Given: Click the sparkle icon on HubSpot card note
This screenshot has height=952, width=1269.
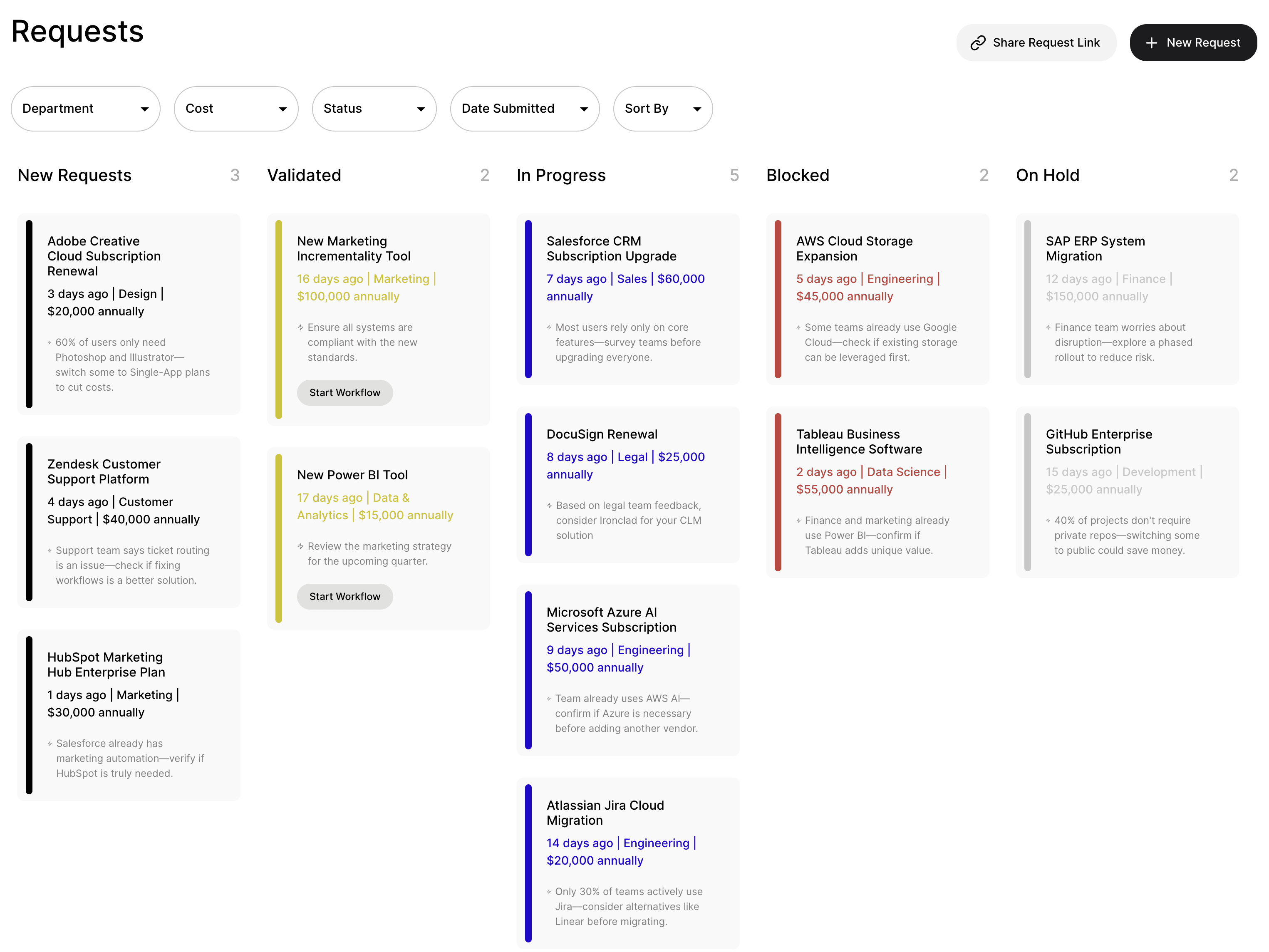Looking at the screenshot, I should coord(50,744).
